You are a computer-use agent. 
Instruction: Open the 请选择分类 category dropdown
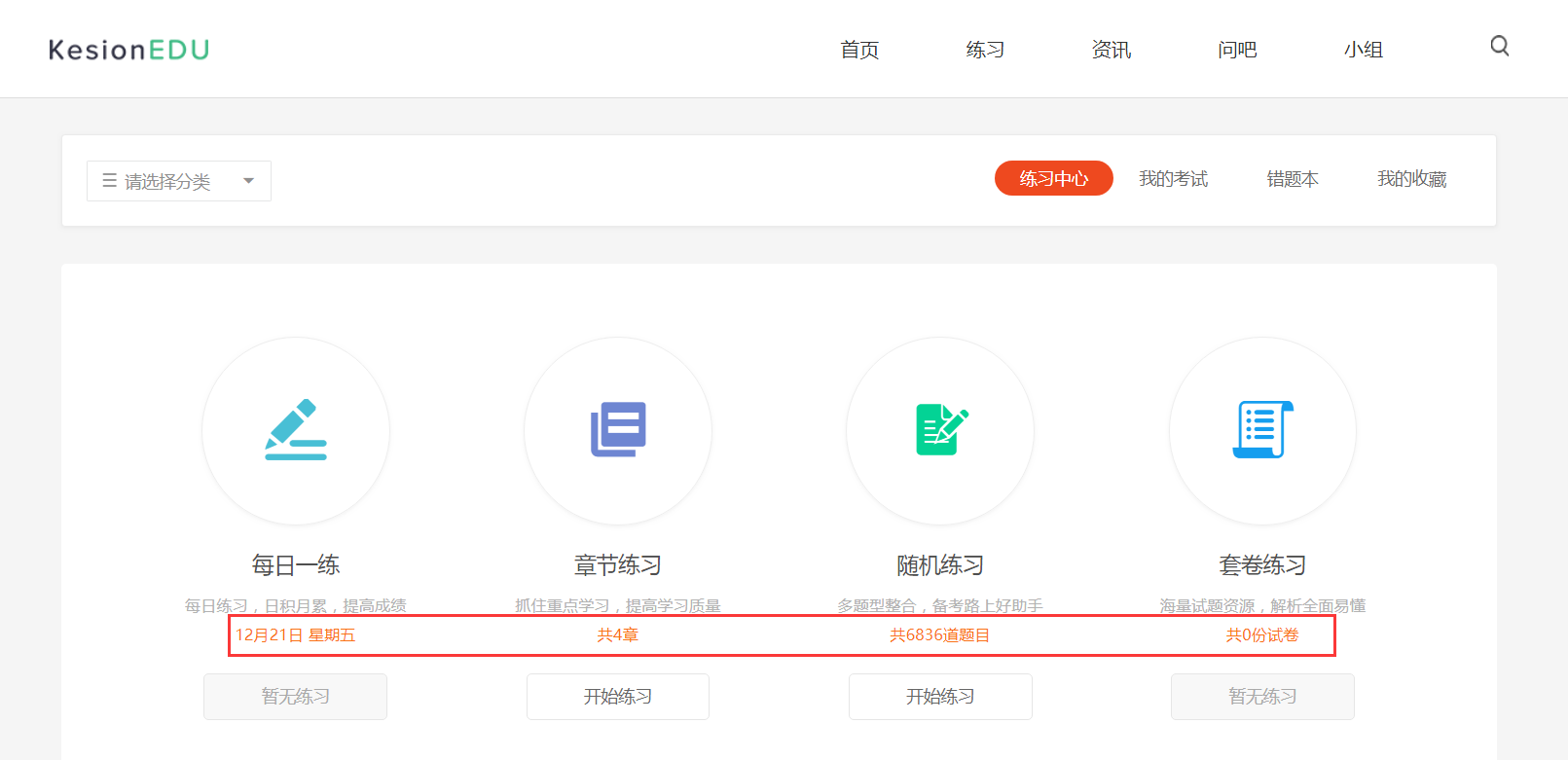point(179,181)
